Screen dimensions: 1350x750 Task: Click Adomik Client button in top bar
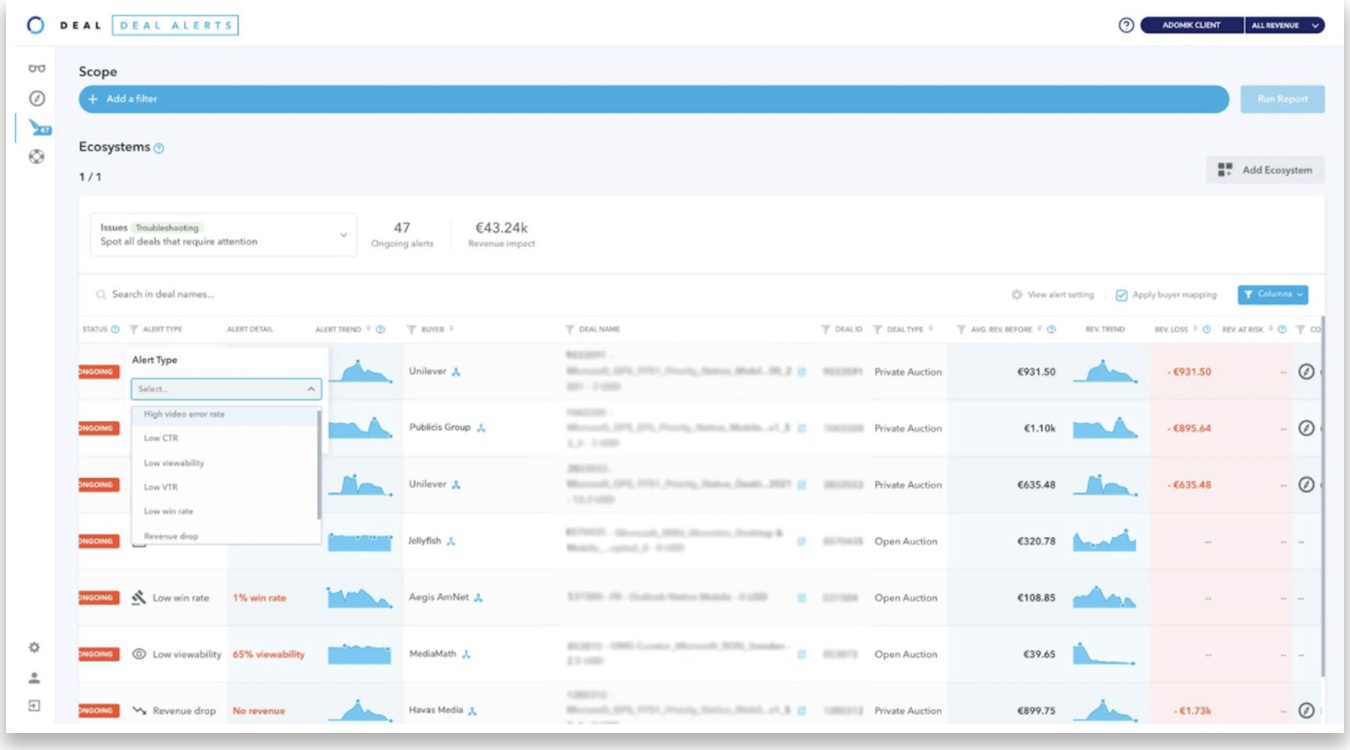click(1192, 25)
